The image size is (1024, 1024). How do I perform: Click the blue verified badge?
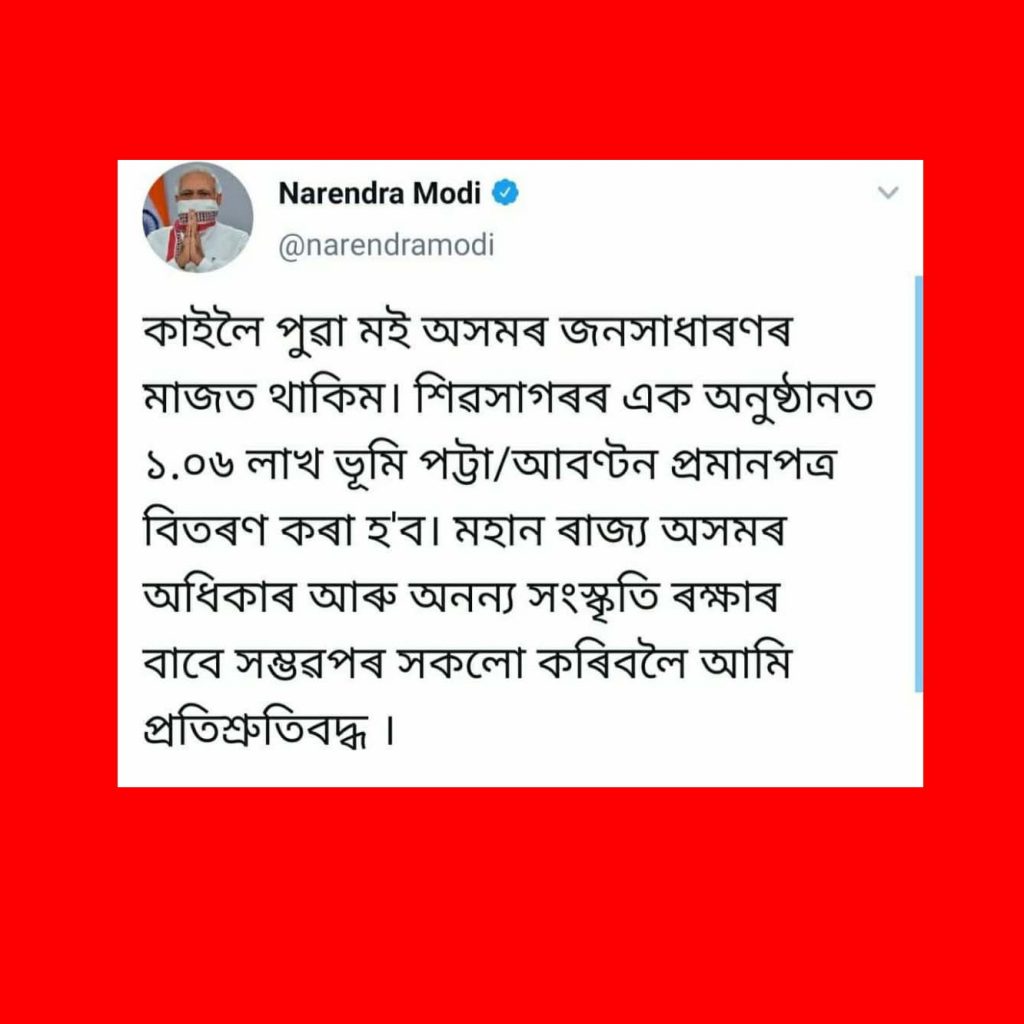pyautogui.click(x=505, y=193)
